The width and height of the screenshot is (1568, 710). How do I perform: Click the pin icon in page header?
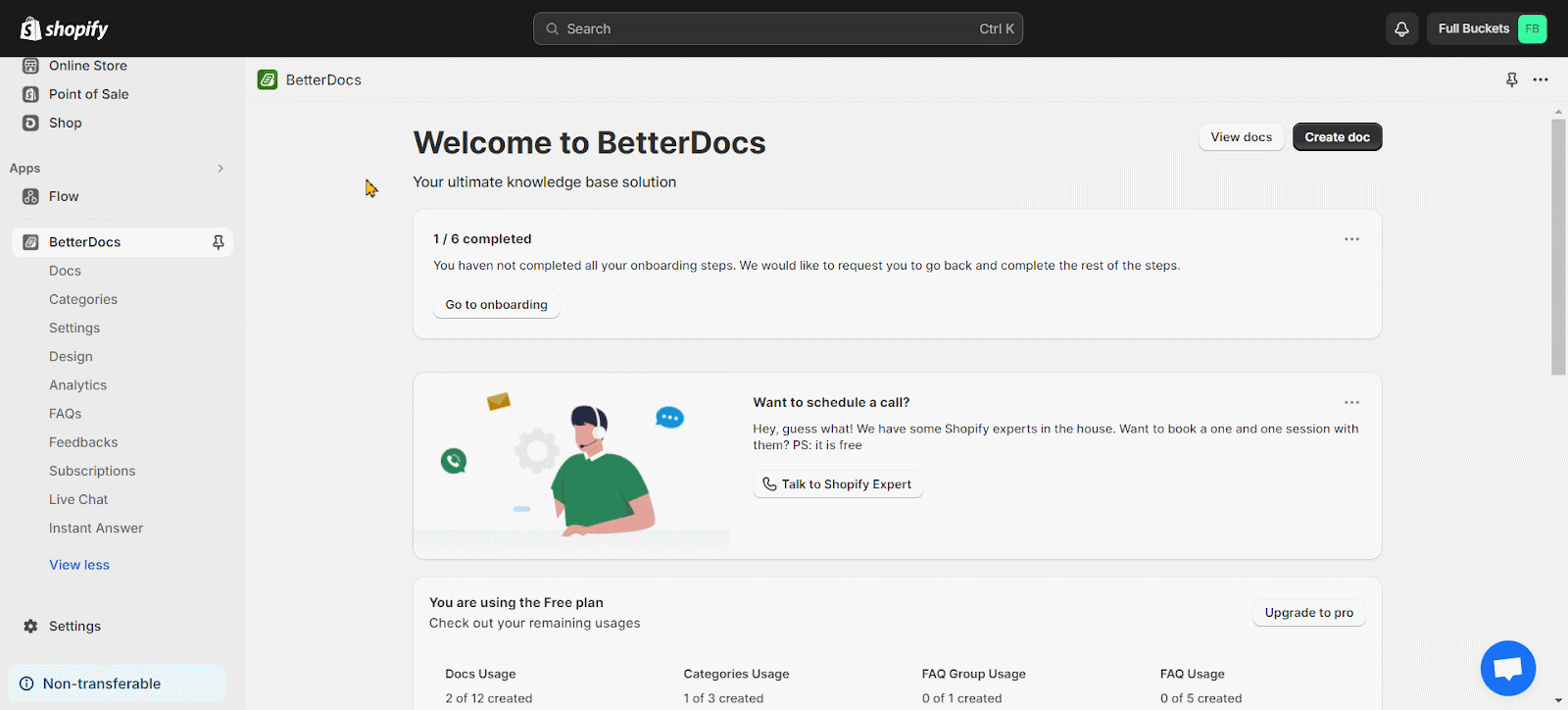(1511, 79)
